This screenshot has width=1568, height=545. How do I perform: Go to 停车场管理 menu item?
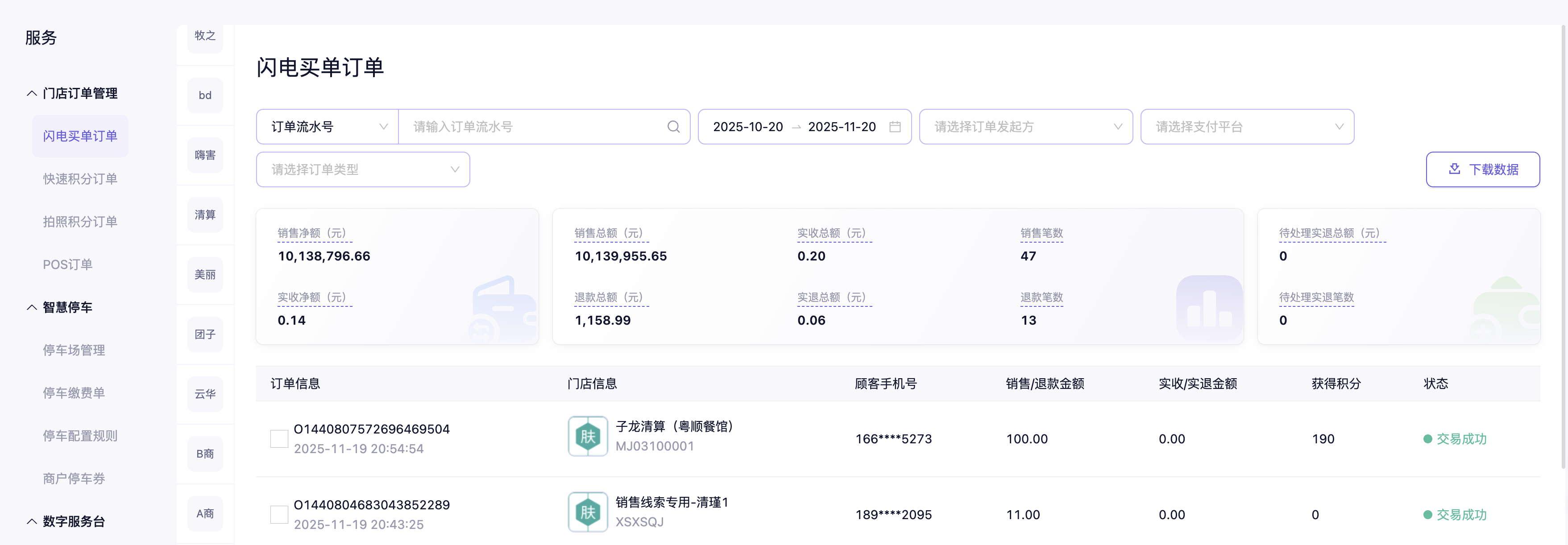[x=74, y=350]
